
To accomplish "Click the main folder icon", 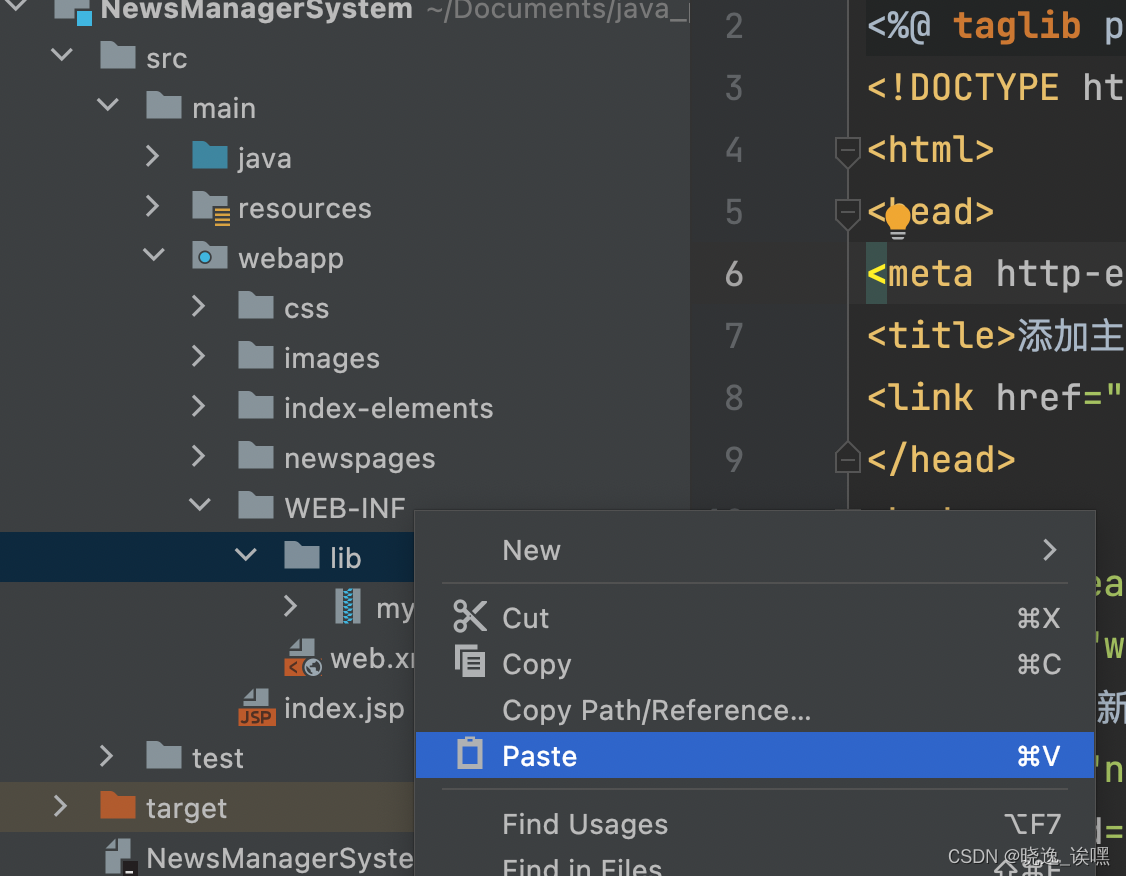I will coord(164,106).
